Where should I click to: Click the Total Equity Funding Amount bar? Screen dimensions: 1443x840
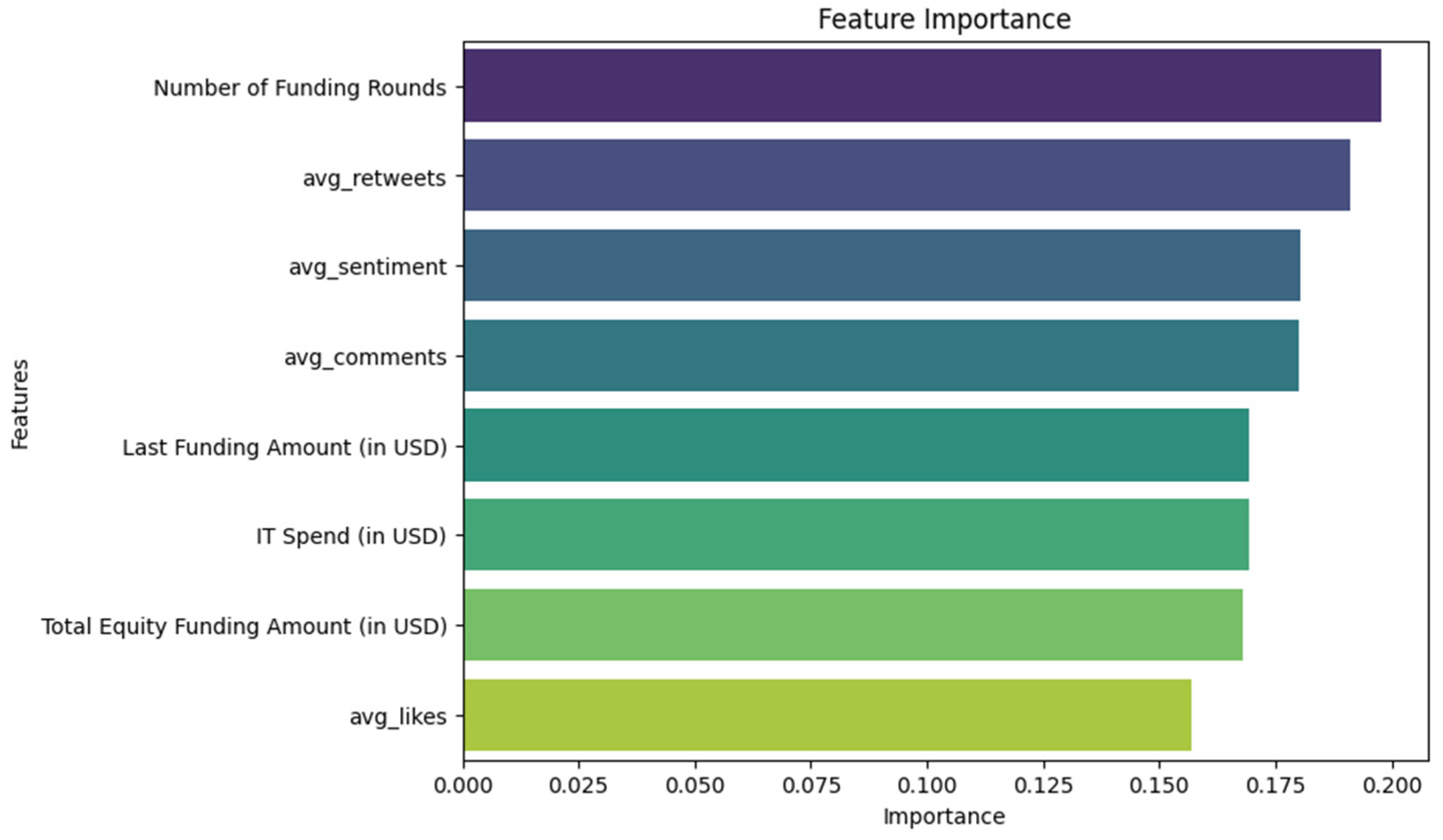point(853,625)
